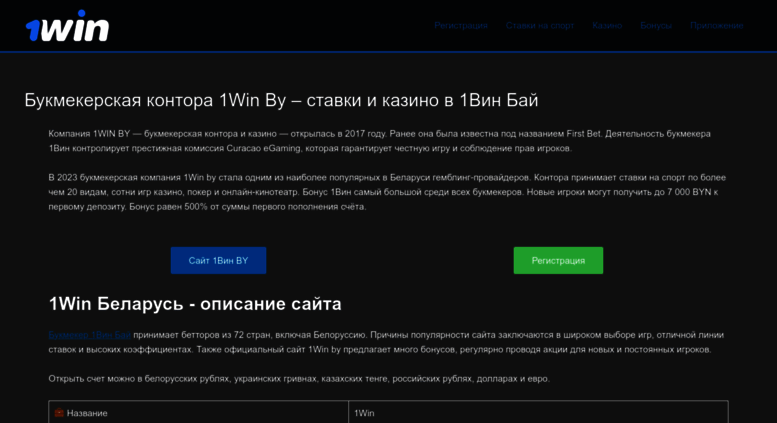
Task: Click the paragraph starting В 2023 букмекерская
Action: click(x=387, y=192)
